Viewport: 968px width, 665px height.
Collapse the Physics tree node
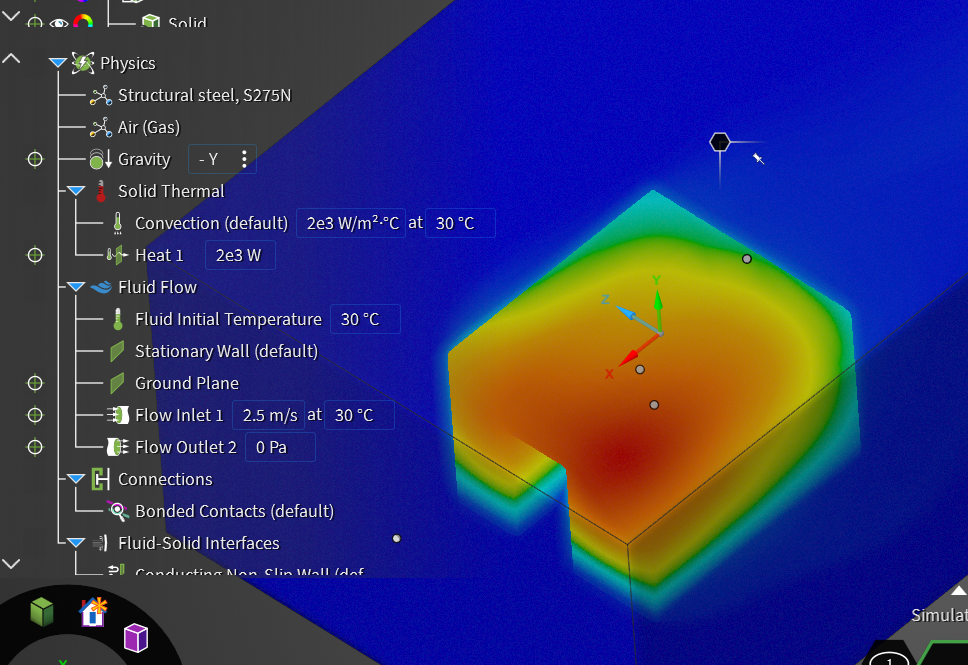pos(58,63)
